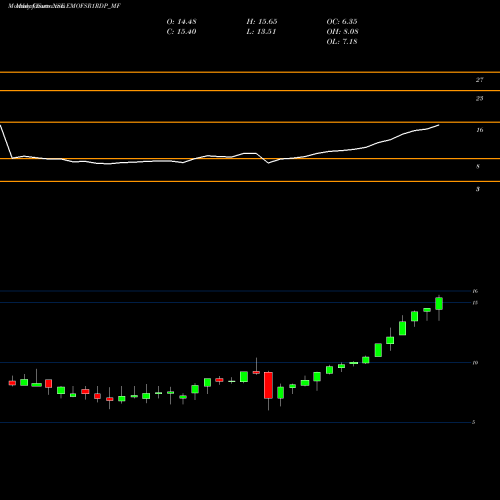Click the 23 label on the indicator axis

click(x=479, y=98)
